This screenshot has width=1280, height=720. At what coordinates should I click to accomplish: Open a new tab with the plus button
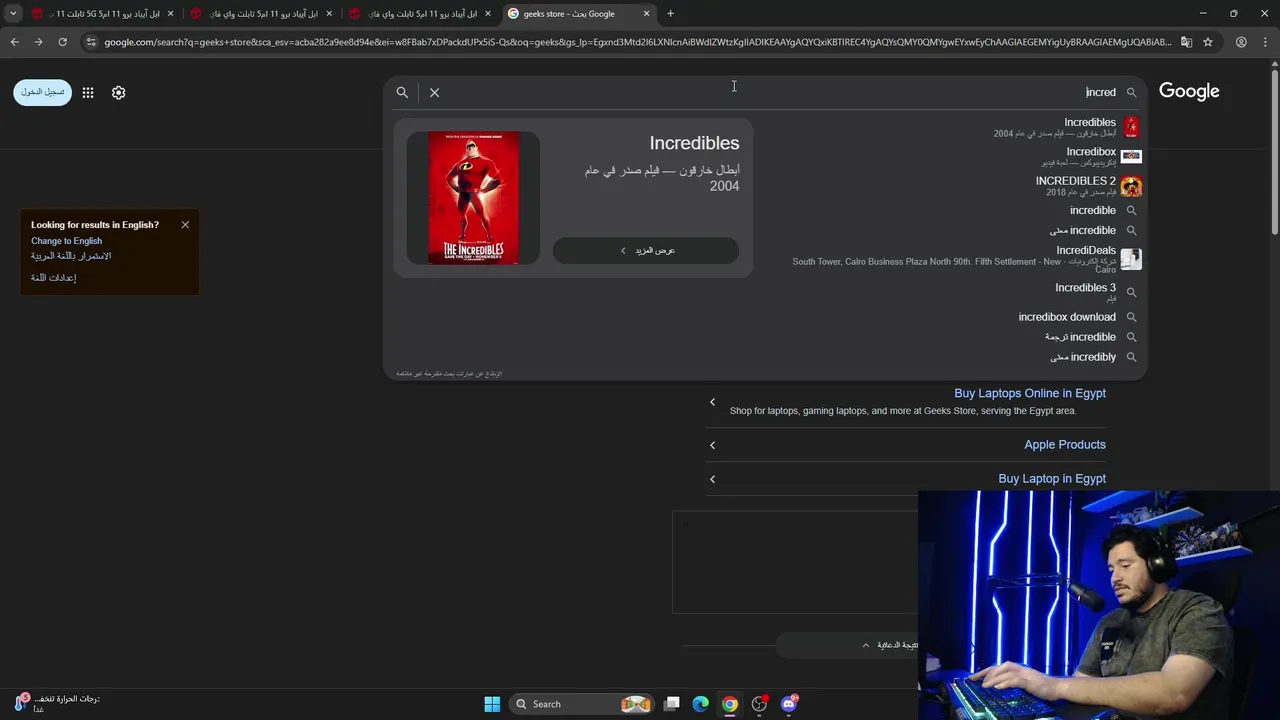pos(670,14)
